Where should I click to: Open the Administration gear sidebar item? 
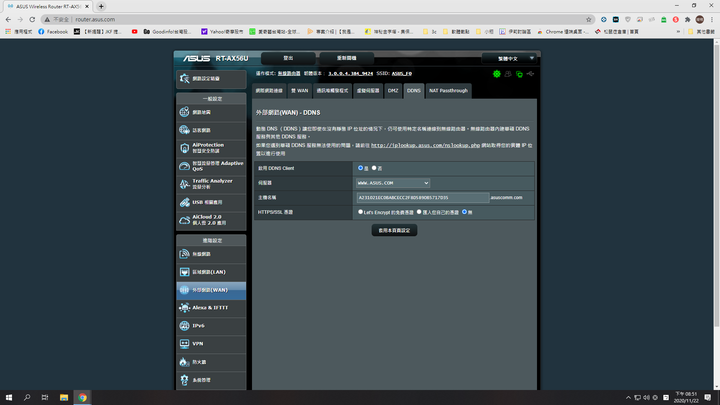211,380
